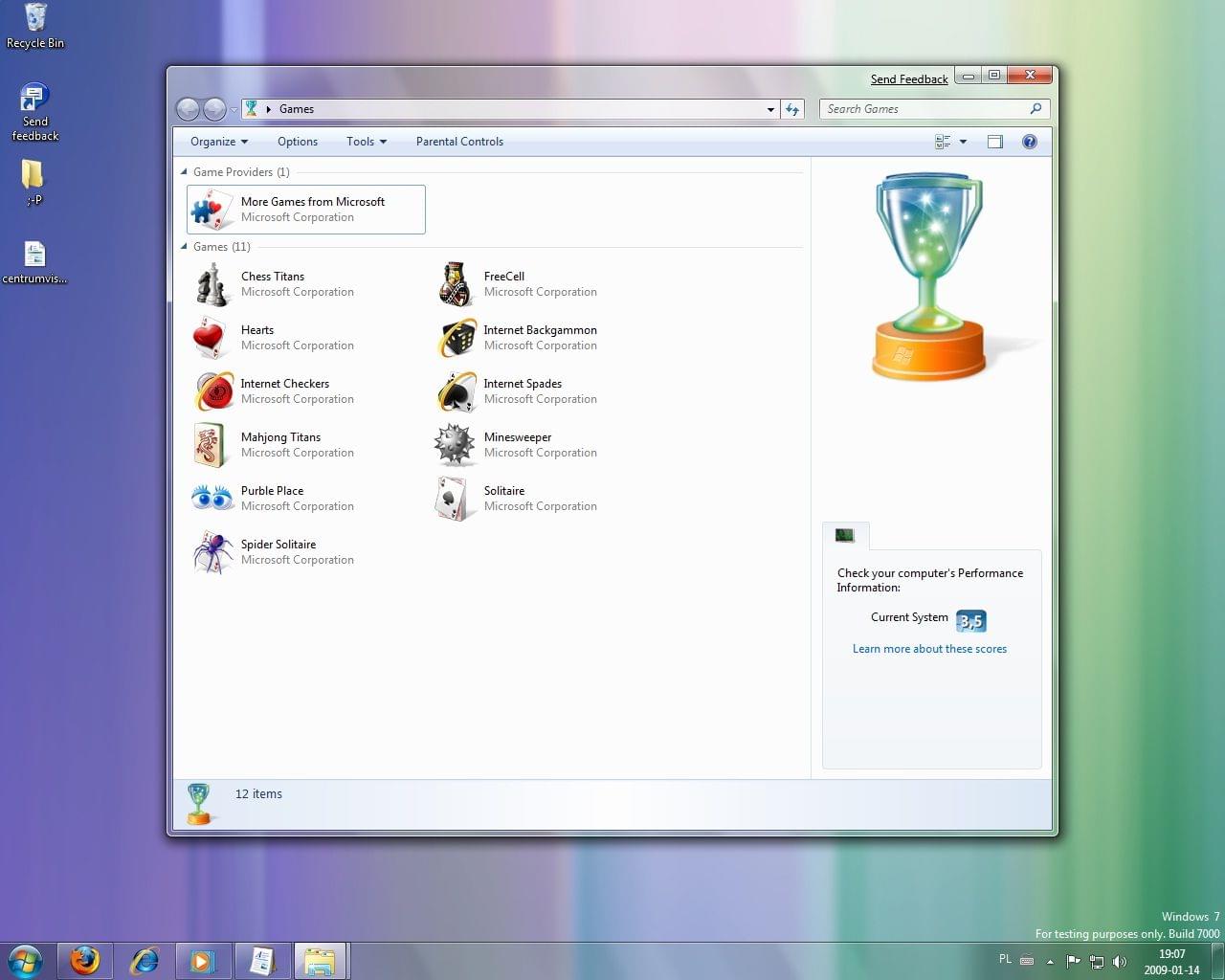Select the More Games from Microsoft puzzle icon

point(212,210)
